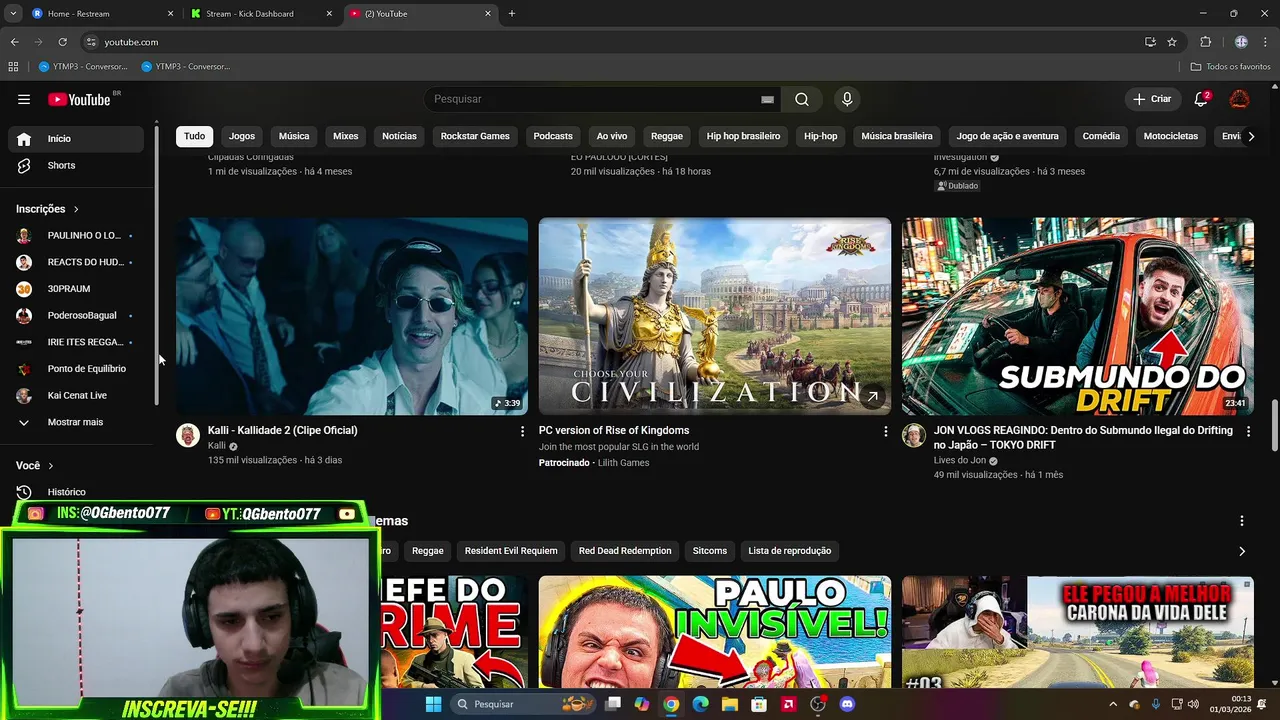The height and width of the screenshot is (720, 1280).
Task: Open Kai Cenat Live subscription
Action: point(76,396)
